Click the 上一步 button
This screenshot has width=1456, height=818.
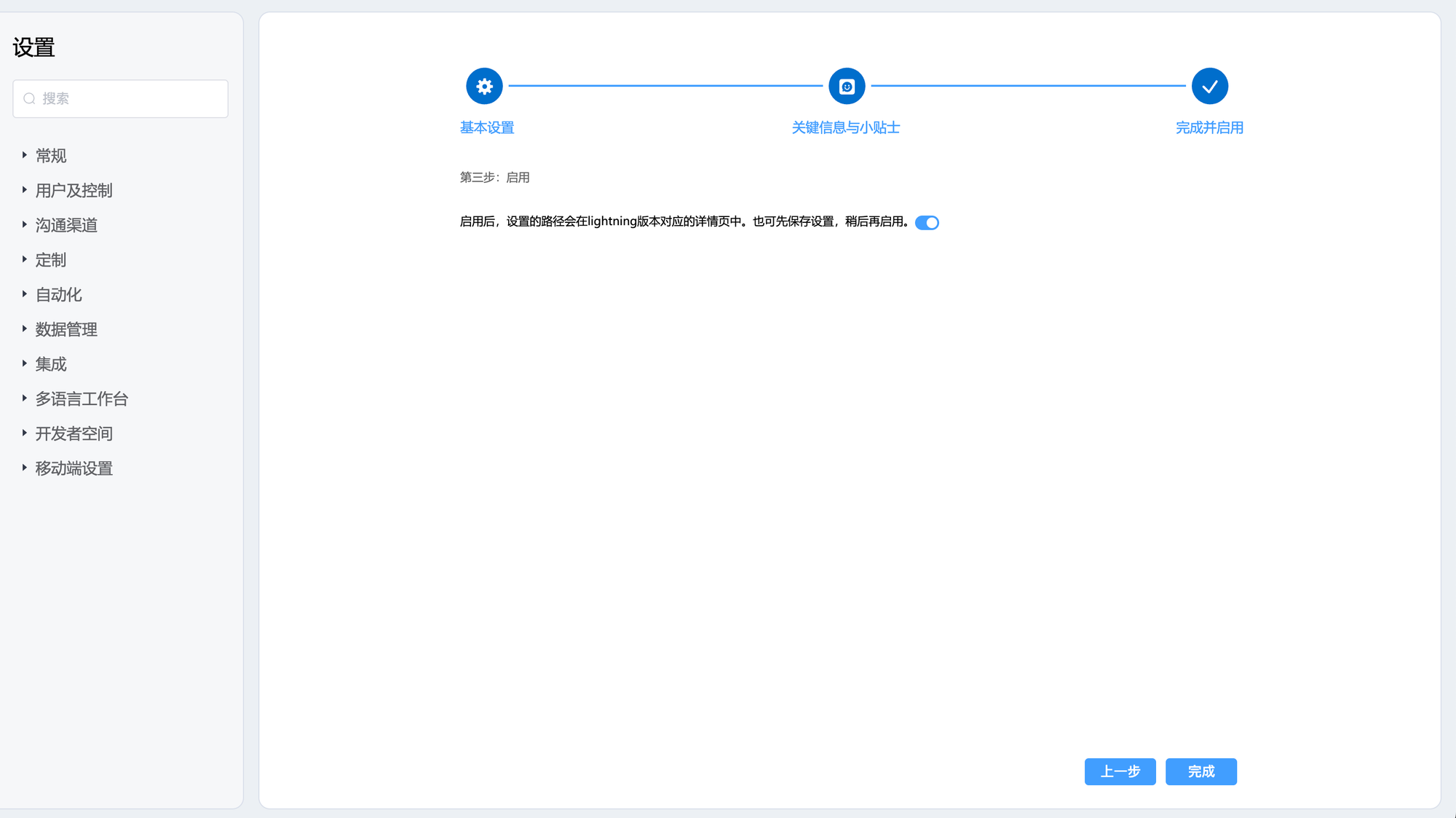point(1120,771)
